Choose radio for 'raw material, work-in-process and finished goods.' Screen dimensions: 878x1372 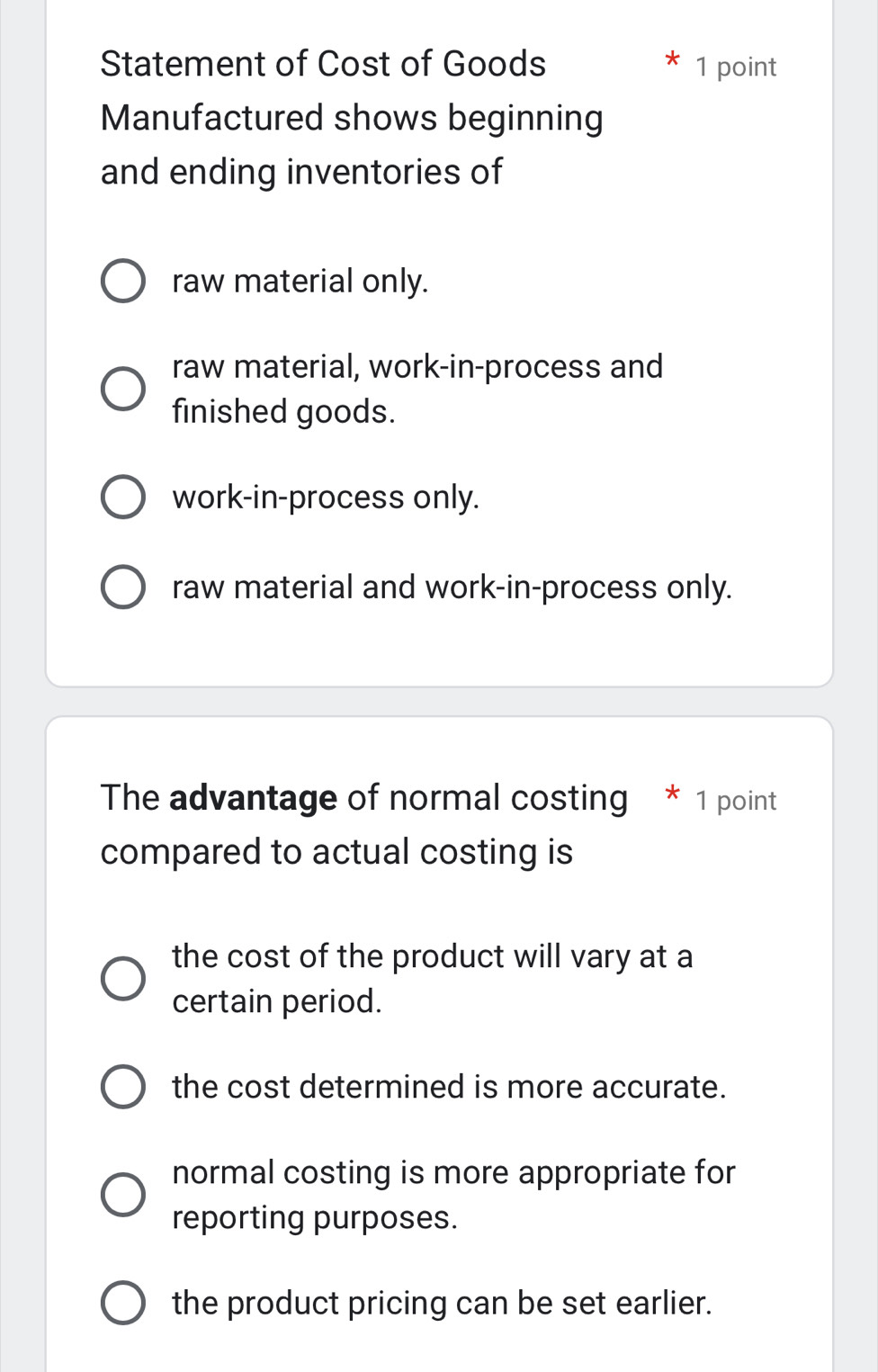[x=122, y=389]
